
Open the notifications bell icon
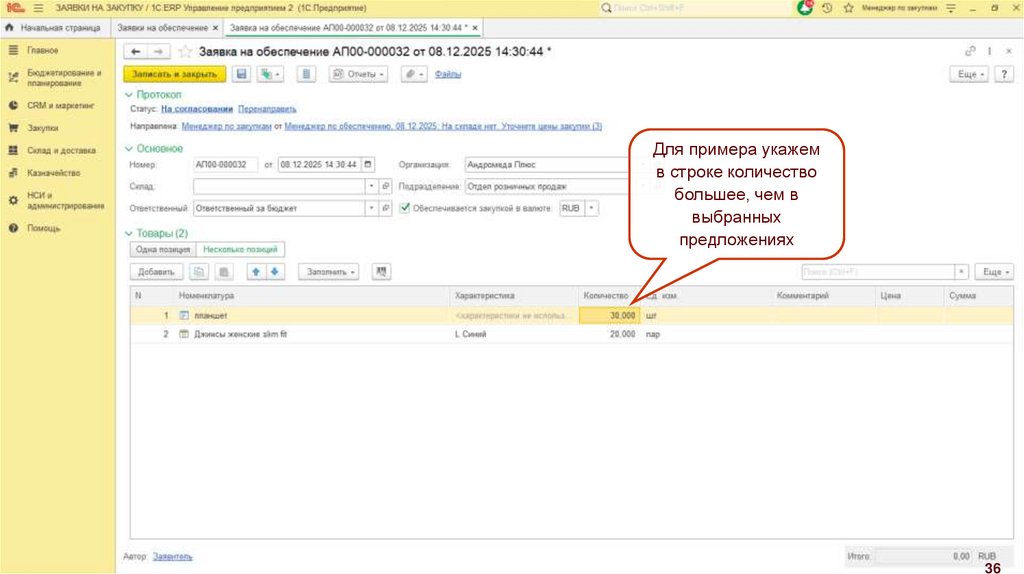(805, 7)
